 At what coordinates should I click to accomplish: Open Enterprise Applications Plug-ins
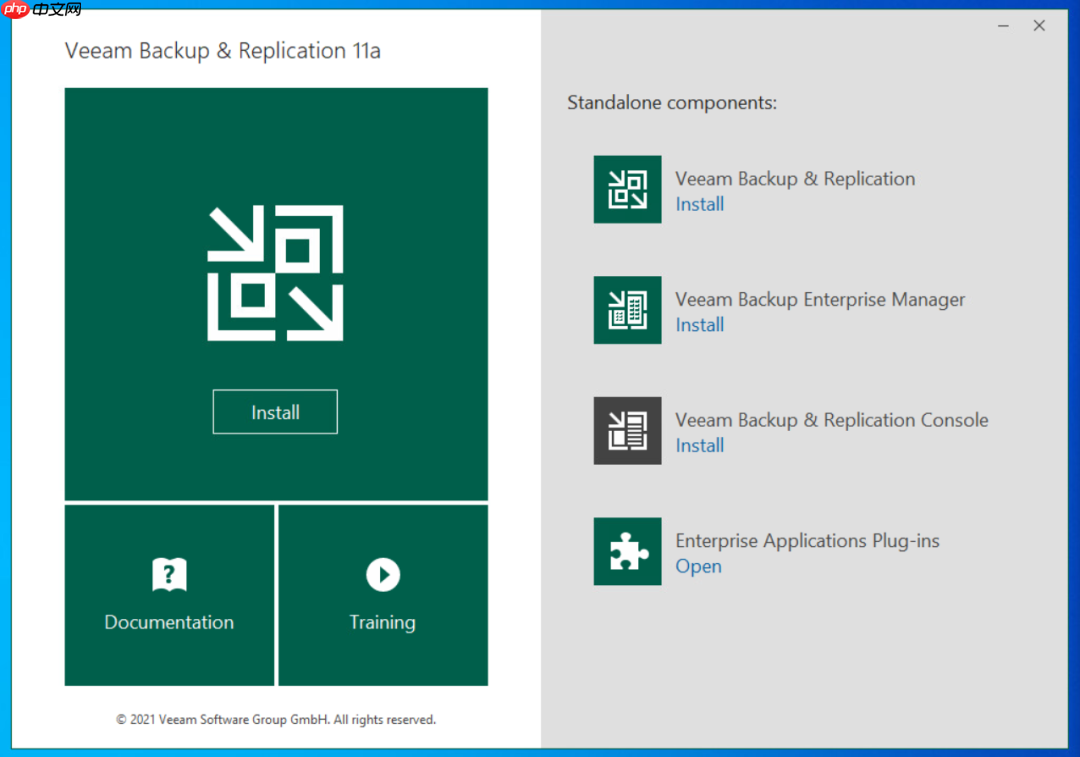[698, 566]
